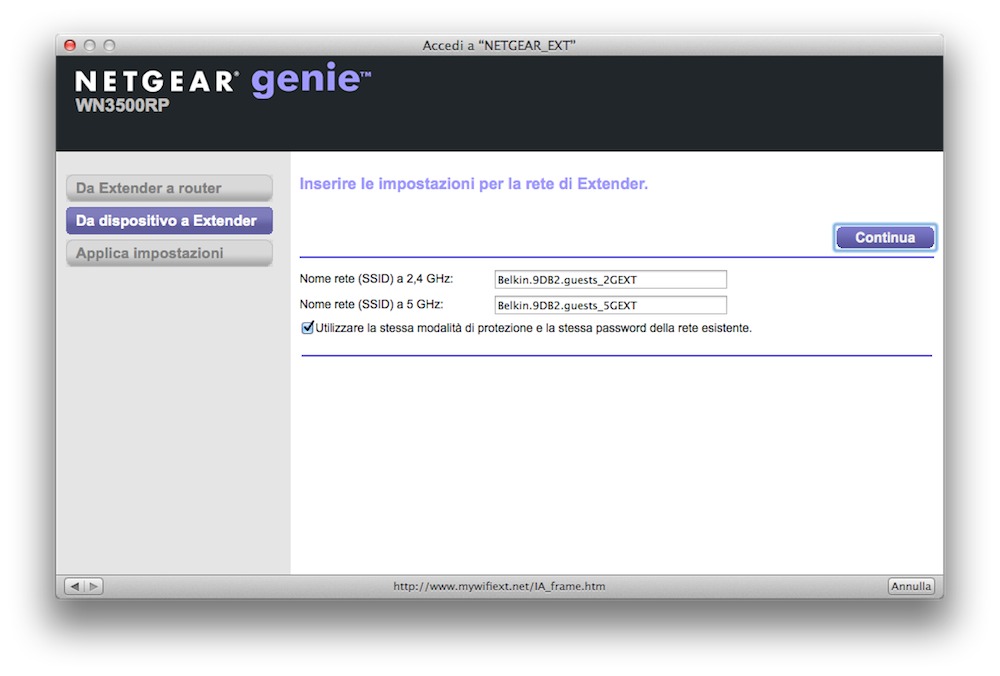Click the Annulla button
This screenshot has height=676, width=1000.
911,586
